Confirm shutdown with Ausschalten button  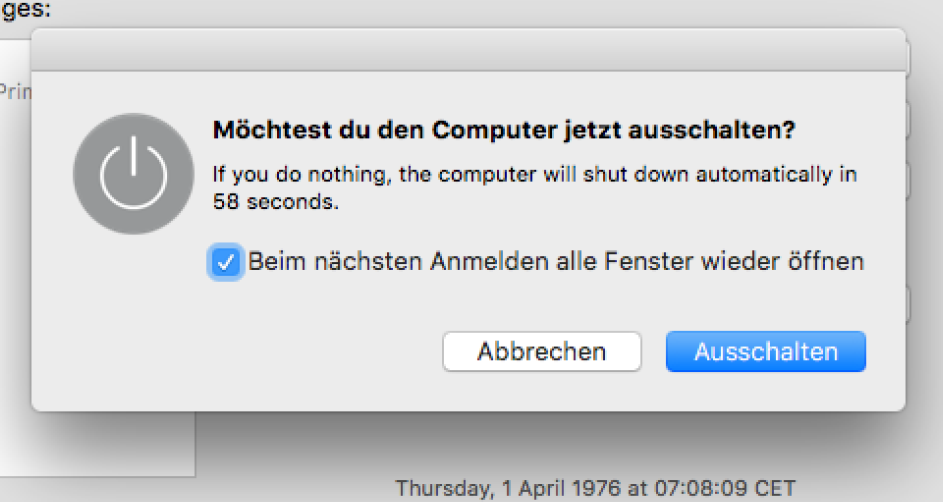pyautogui.click(x=765, y=351)
